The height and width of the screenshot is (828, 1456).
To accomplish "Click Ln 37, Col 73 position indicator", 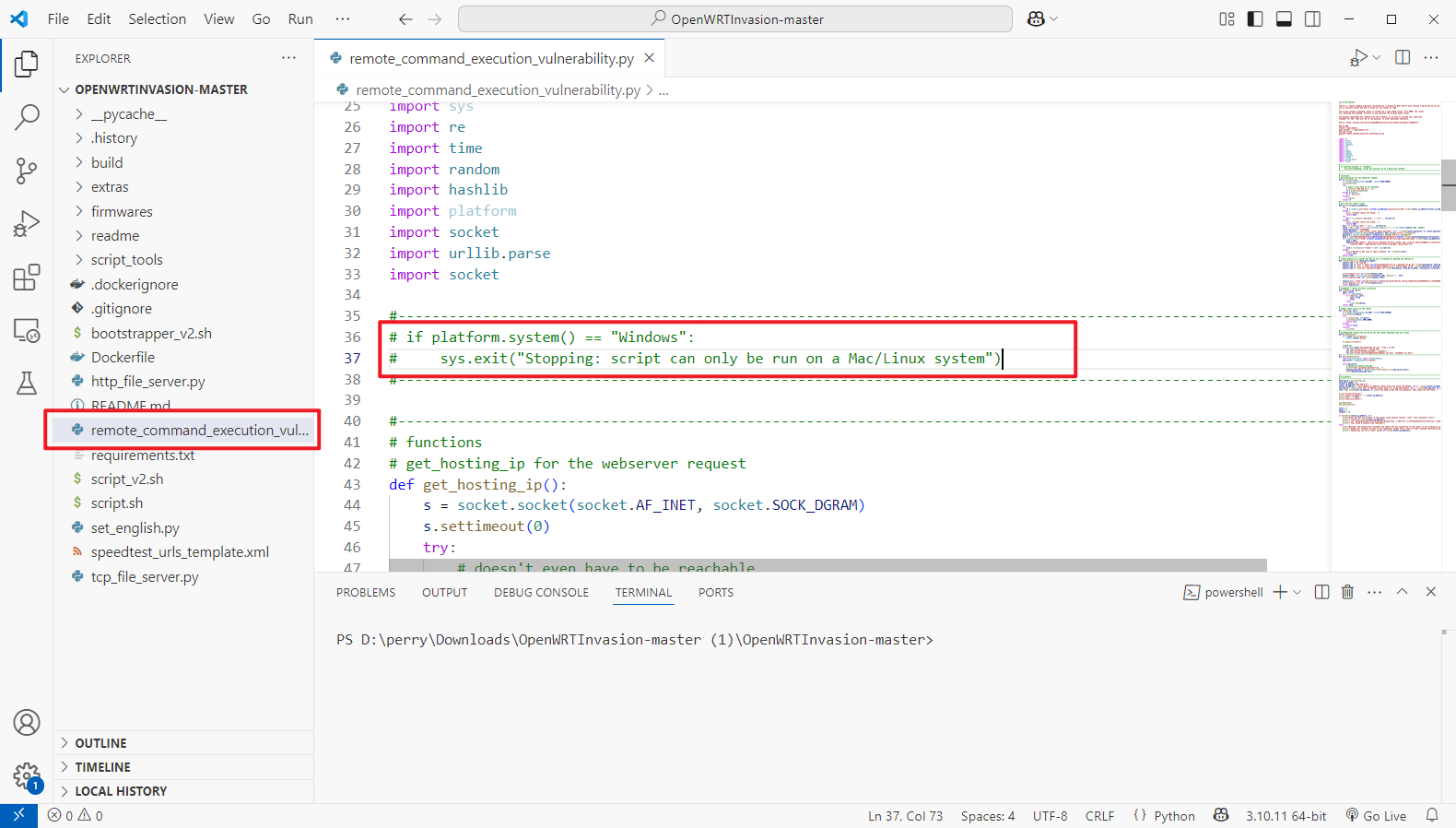I will tap(905, 815).
